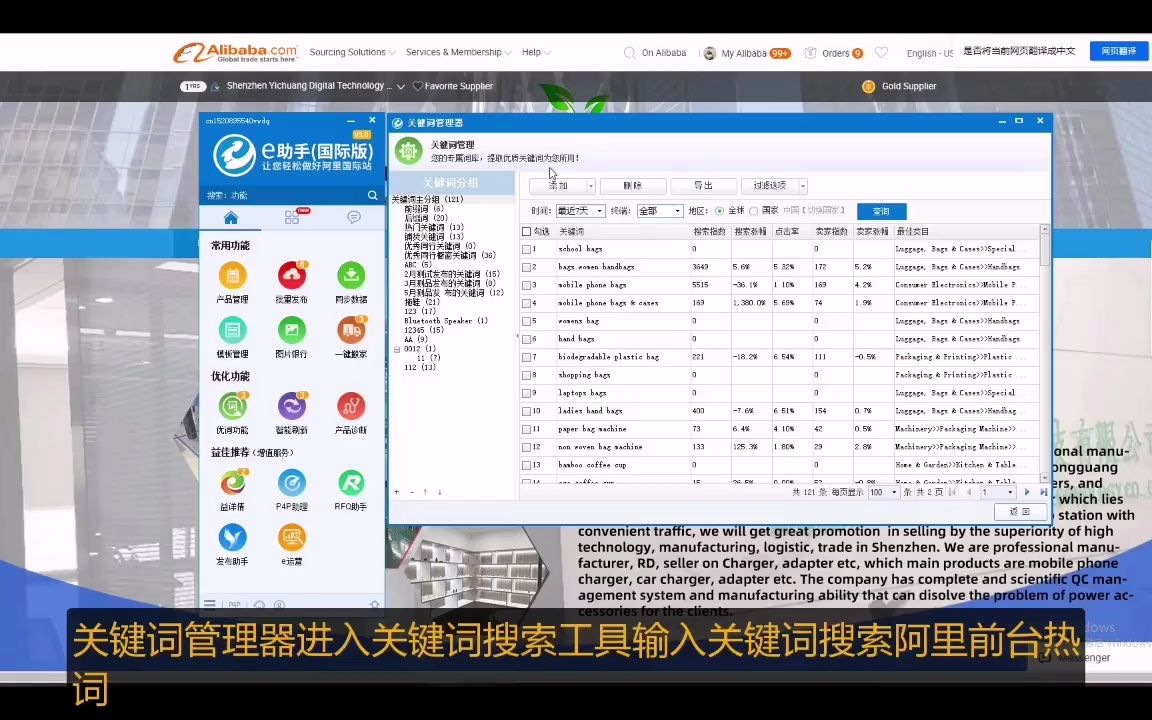Tick the 勾选 select-all checkbox
The height and width of the screenshot is (720, 1152).
[x=526, y=231]
